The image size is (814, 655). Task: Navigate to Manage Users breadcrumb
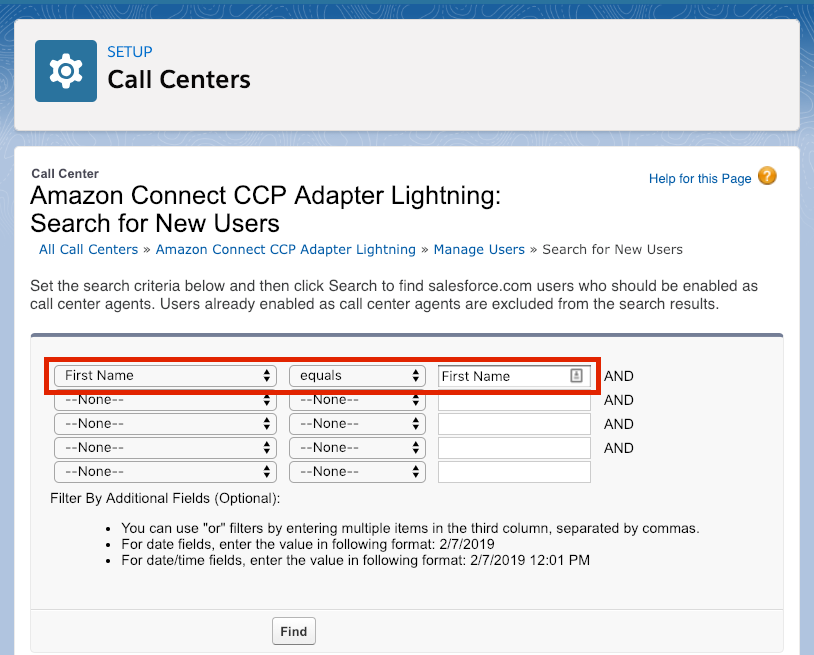pyautogui.click(x=479, y=250)
